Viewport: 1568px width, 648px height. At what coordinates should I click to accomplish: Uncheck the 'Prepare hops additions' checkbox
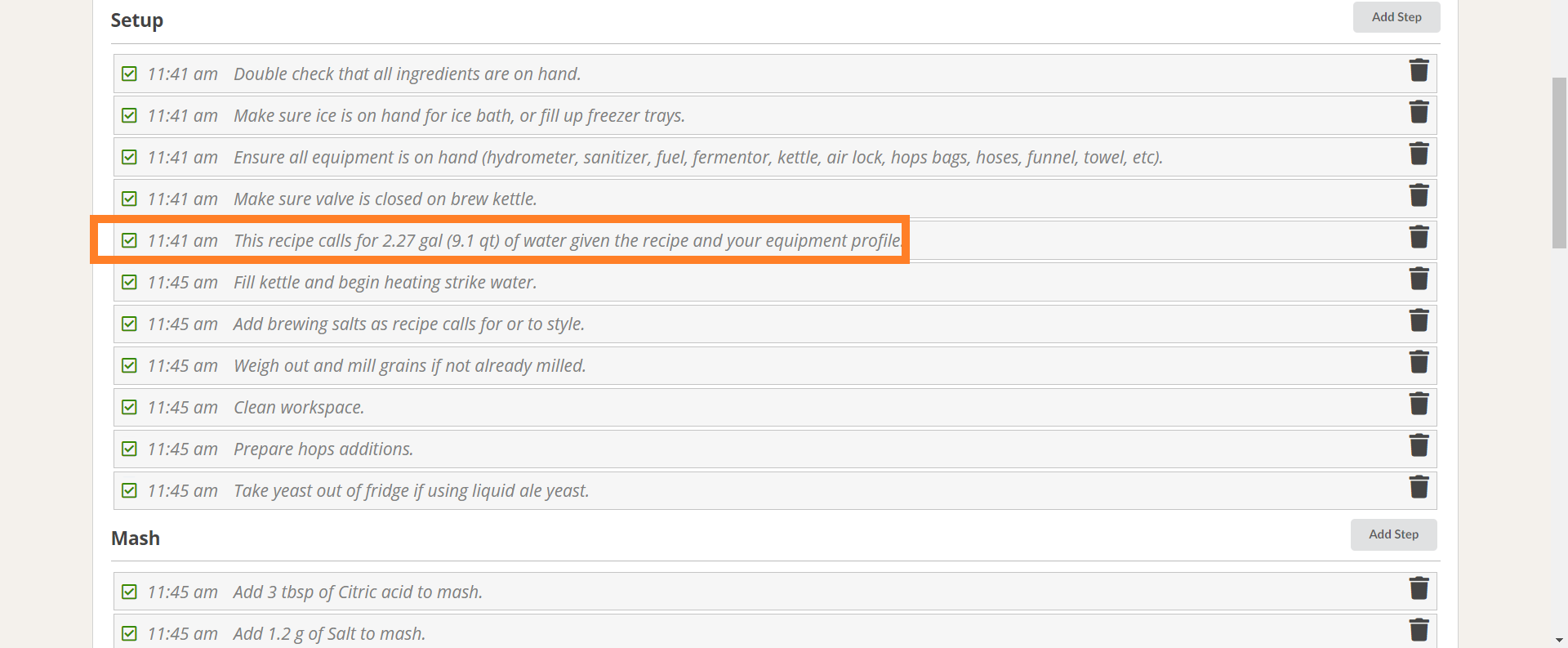coord(129,449)
